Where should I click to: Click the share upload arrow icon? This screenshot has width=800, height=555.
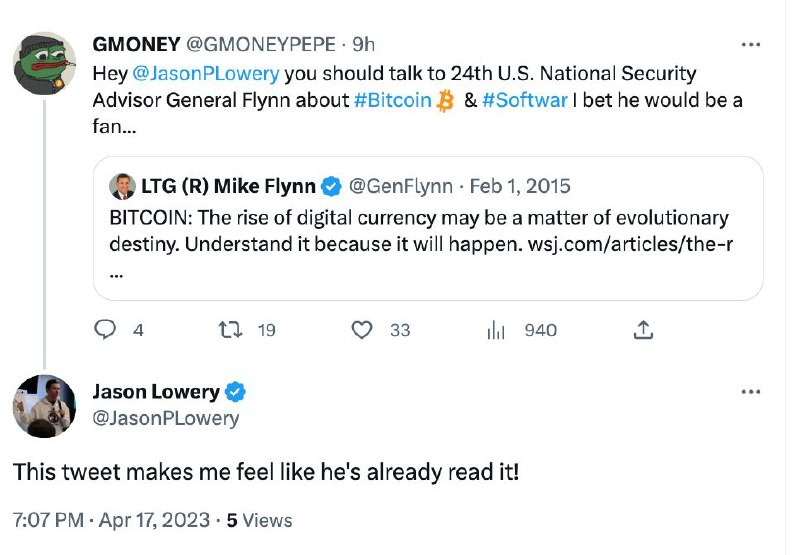pyautogui.click(x=643, y=330)
